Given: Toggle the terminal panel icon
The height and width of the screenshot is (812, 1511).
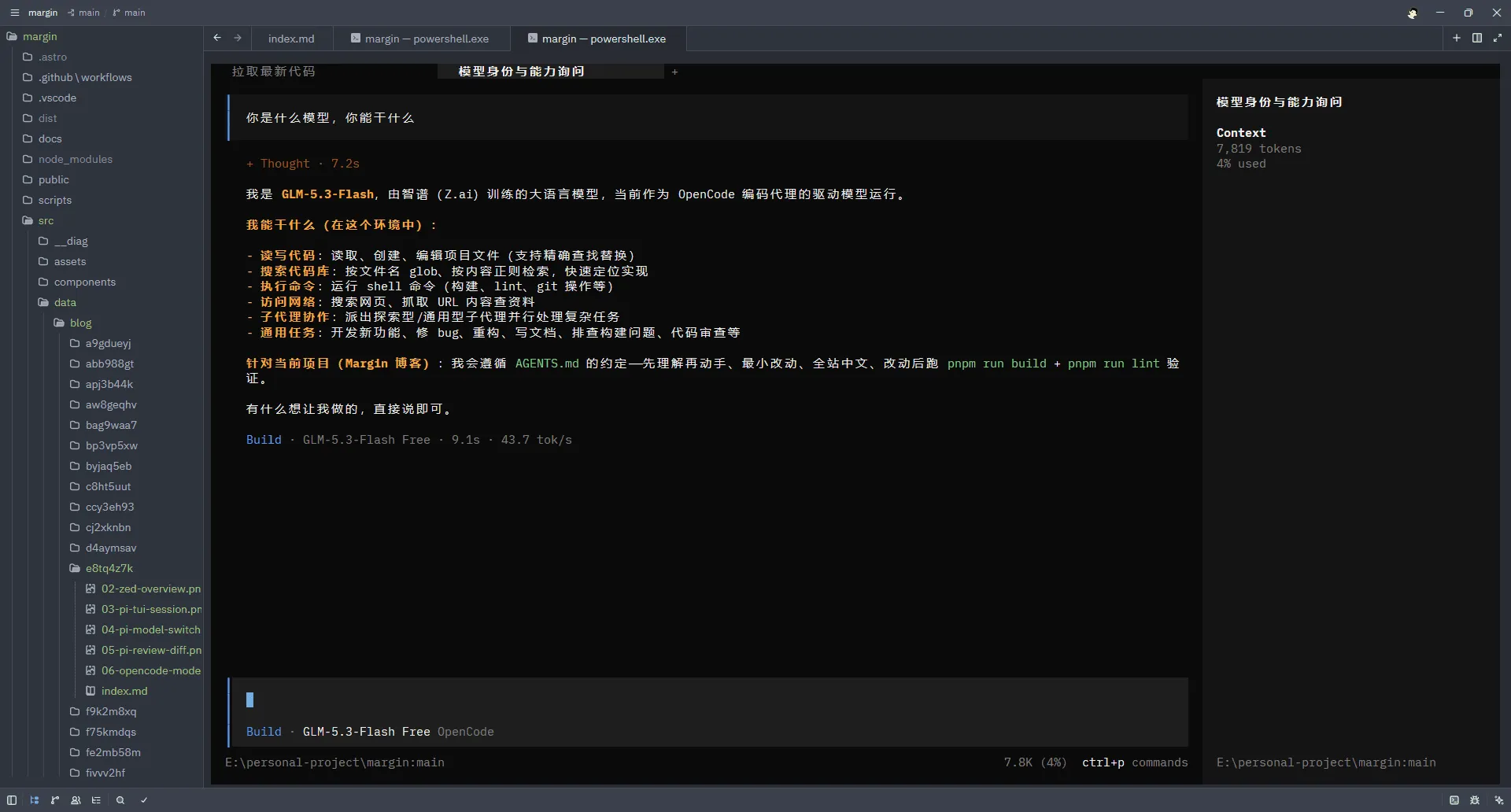Looking at the screenshot, I should (1454, 800).
